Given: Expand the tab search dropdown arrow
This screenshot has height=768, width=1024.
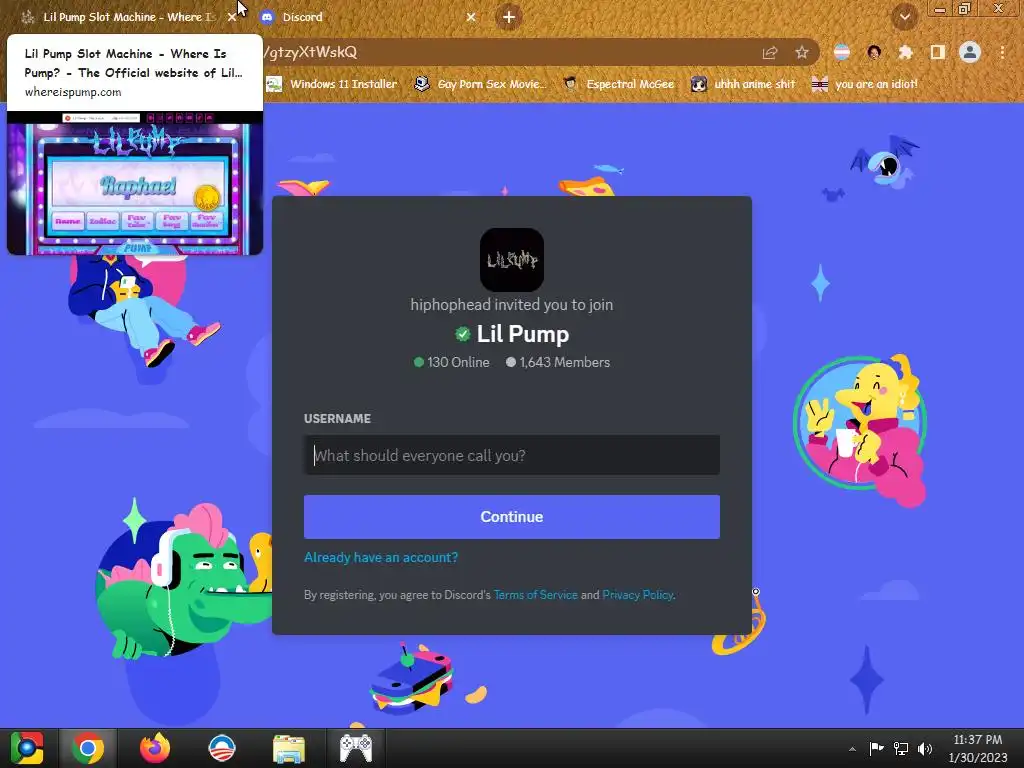Looking at the screenshot, I should click(904, 17).
